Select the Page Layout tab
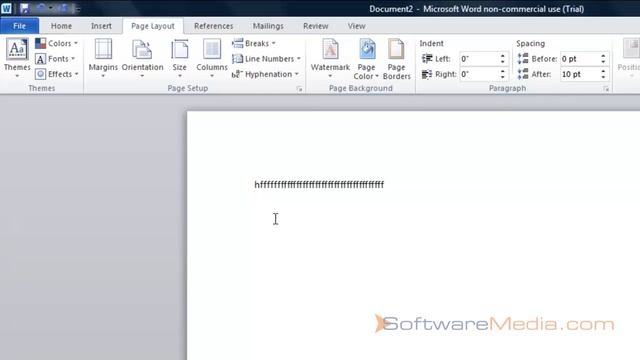This screenshot has height=360, width=640. 153,26
